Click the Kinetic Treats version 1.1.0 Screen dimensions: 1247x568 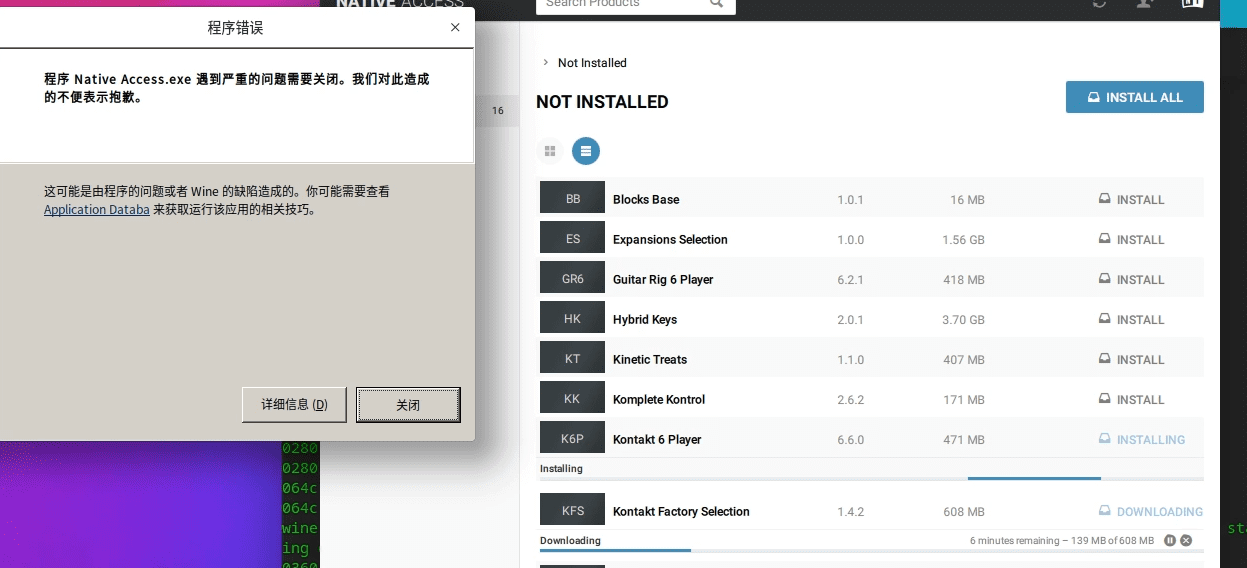tap(850, 360)
